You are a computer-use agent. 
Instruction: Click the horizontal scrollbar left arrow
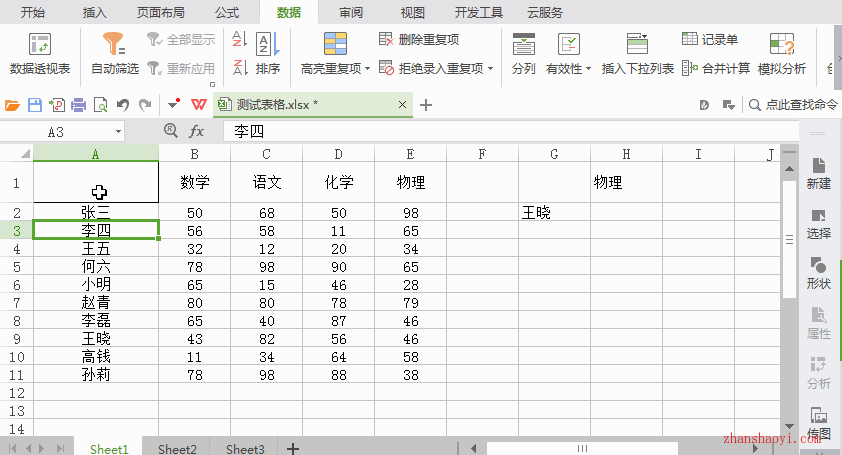473,448
